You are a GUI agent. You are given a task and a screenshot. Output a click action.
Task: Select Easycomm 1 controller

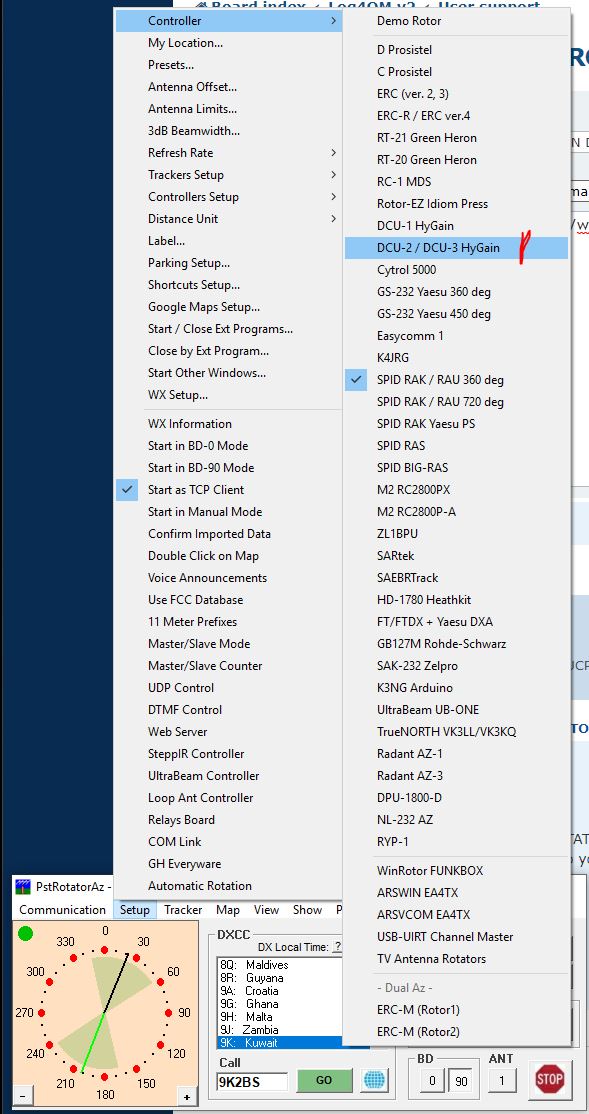(x=456, y=335)
